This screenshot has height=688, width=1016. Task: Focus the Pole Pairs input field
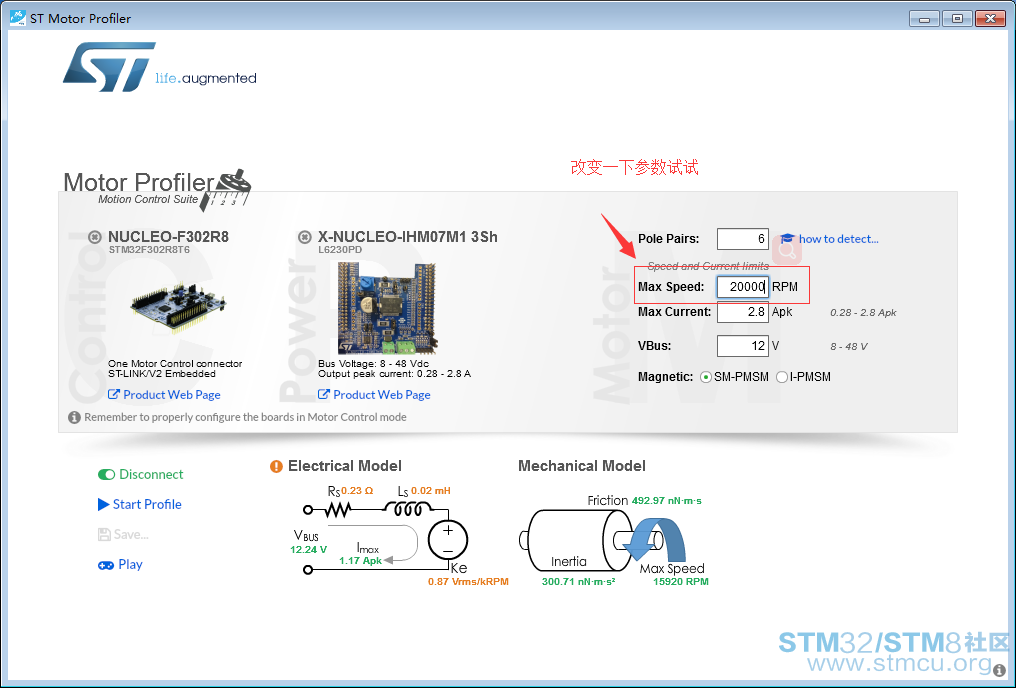pyautogui.click(x=743, y=239)
